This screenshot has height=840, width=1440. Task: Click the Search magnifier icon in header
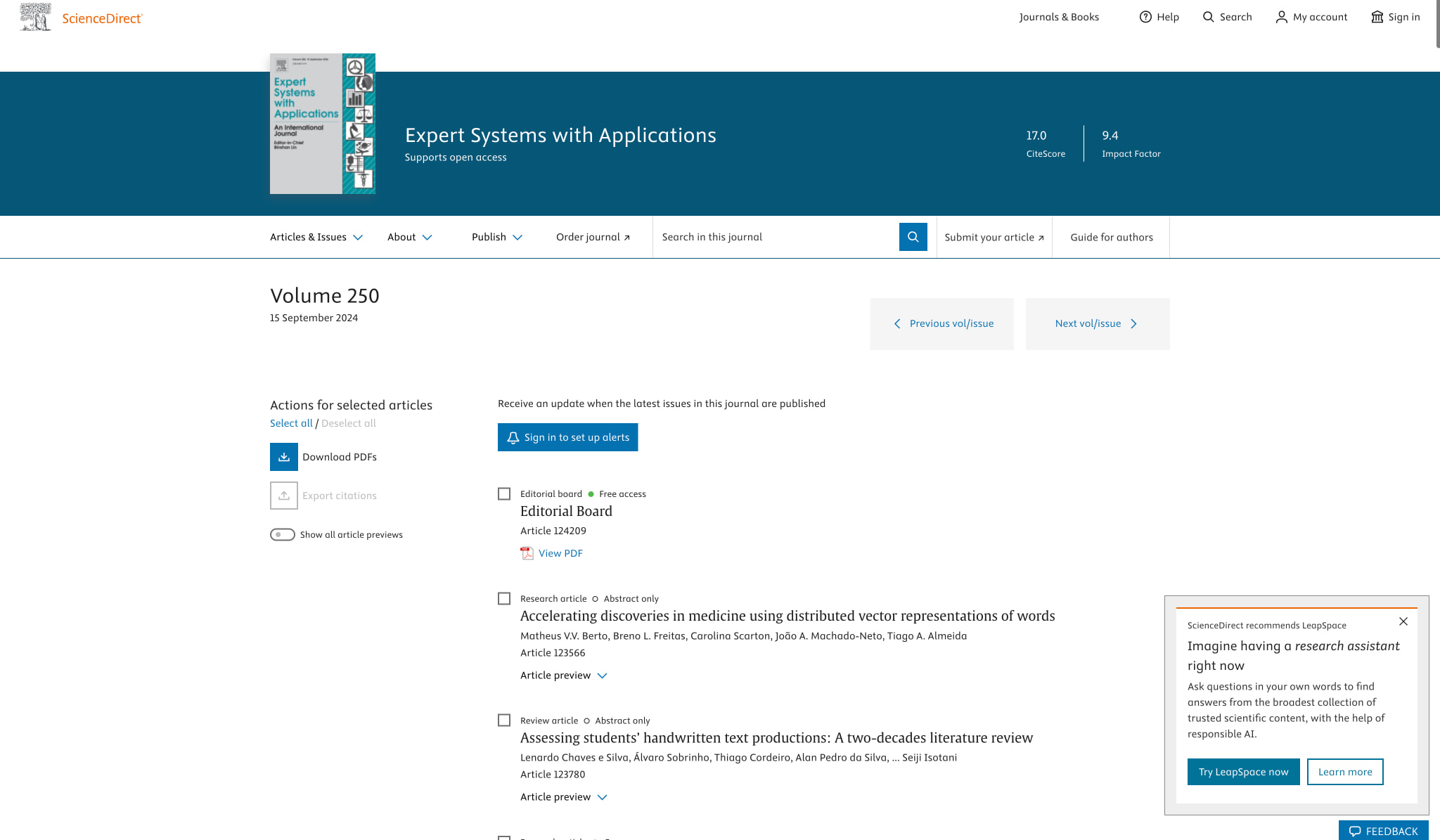click(x=1209, y=17)
